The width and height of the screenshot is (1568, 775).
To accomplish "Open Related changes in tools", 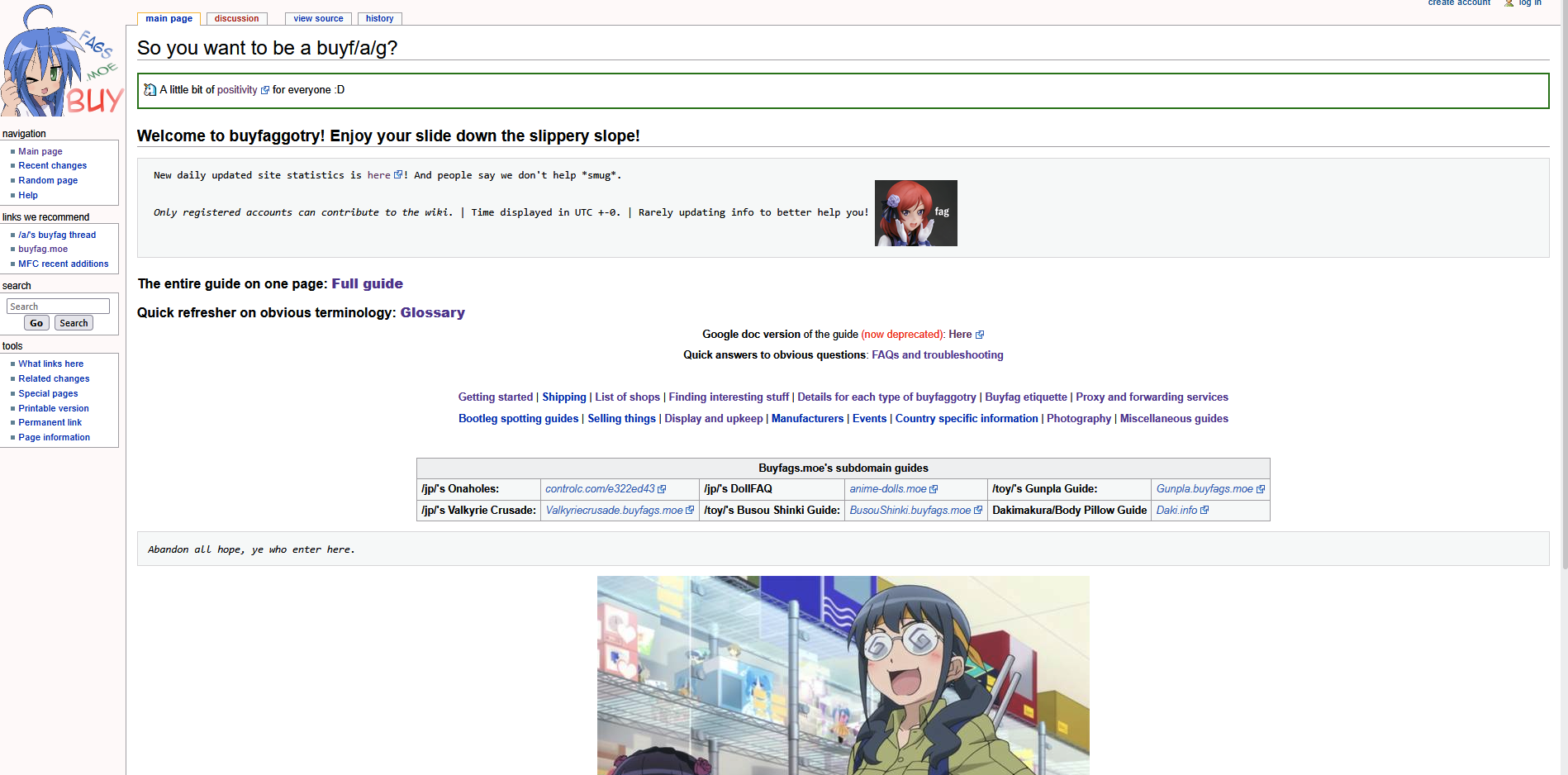I will (x=54, y=379).
